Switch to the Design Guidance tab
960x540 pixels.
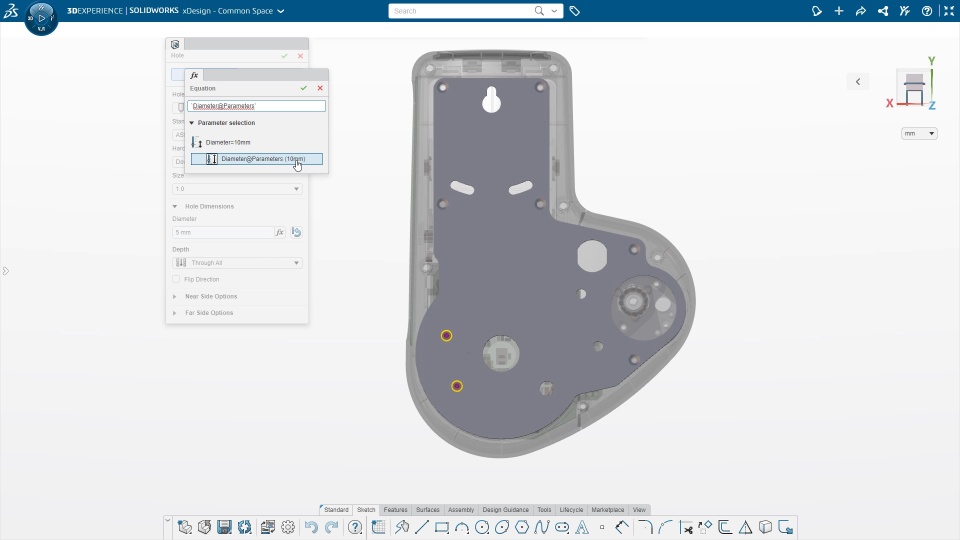point(506,510)
